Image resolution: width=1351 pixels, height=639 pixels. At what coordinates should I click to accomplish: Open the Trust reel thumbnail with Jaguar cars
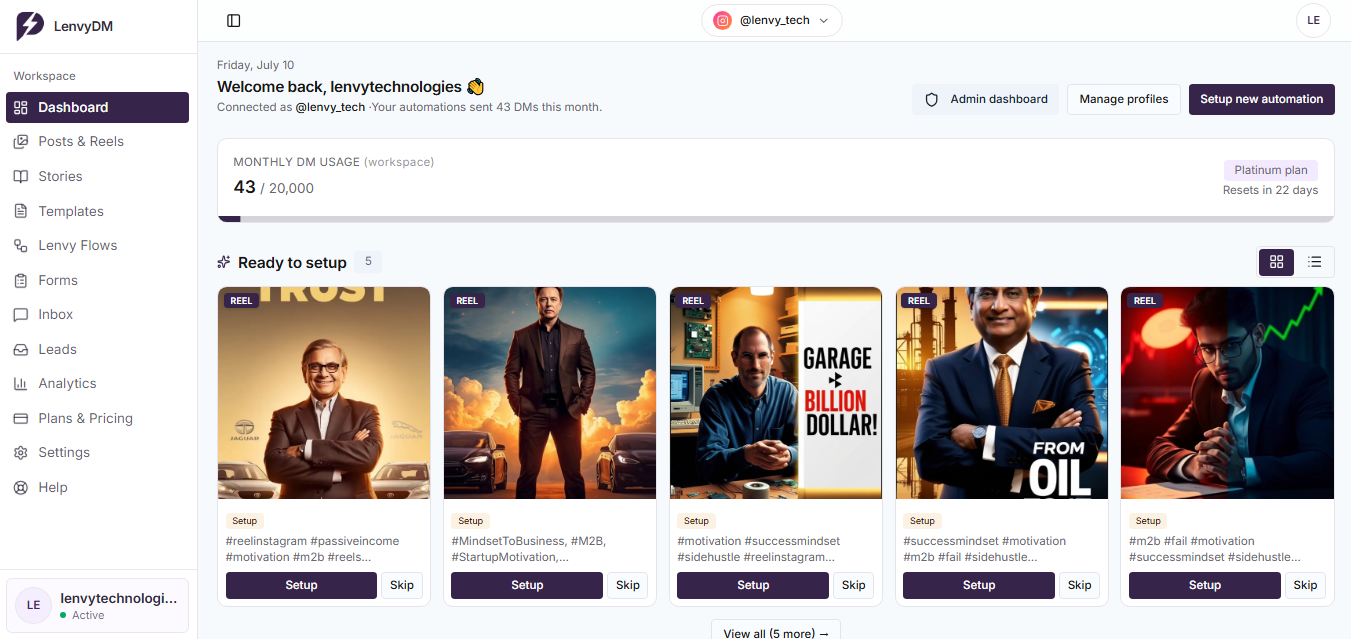tap(324, 393)
